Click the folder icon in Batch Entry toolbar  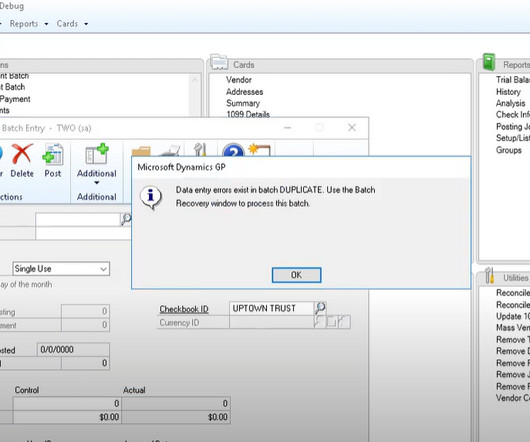pyautogui.click(x=141, y=151)
